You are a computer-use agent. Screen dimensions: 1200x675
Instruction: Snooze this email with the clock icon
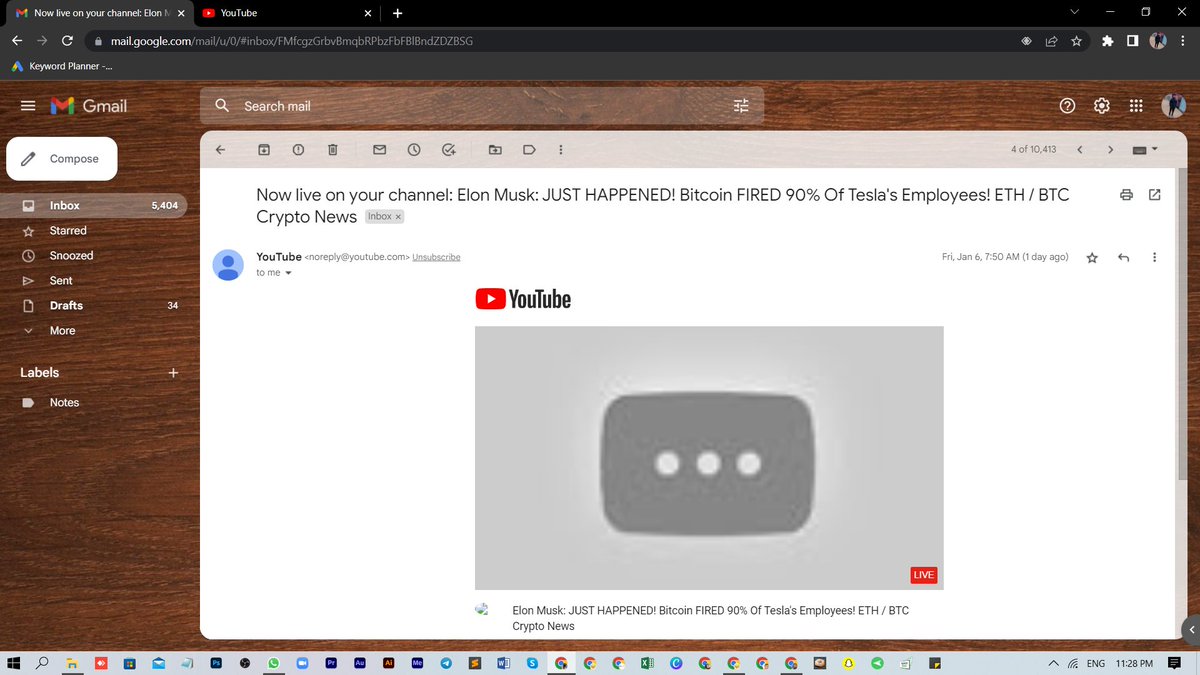pos(414,150)
